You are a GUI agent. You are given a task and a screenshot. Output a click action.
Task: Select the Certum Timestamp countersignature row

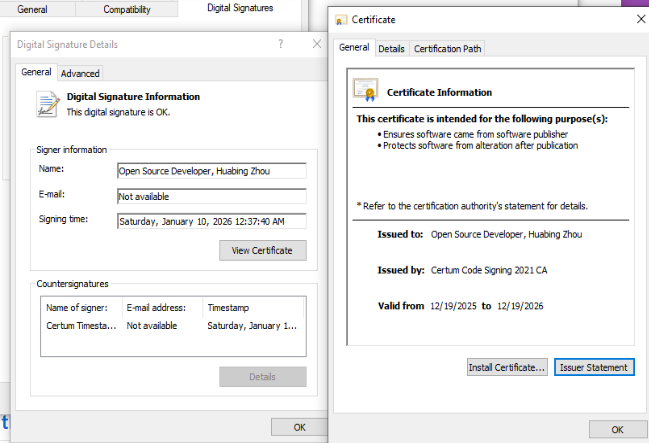173,326
